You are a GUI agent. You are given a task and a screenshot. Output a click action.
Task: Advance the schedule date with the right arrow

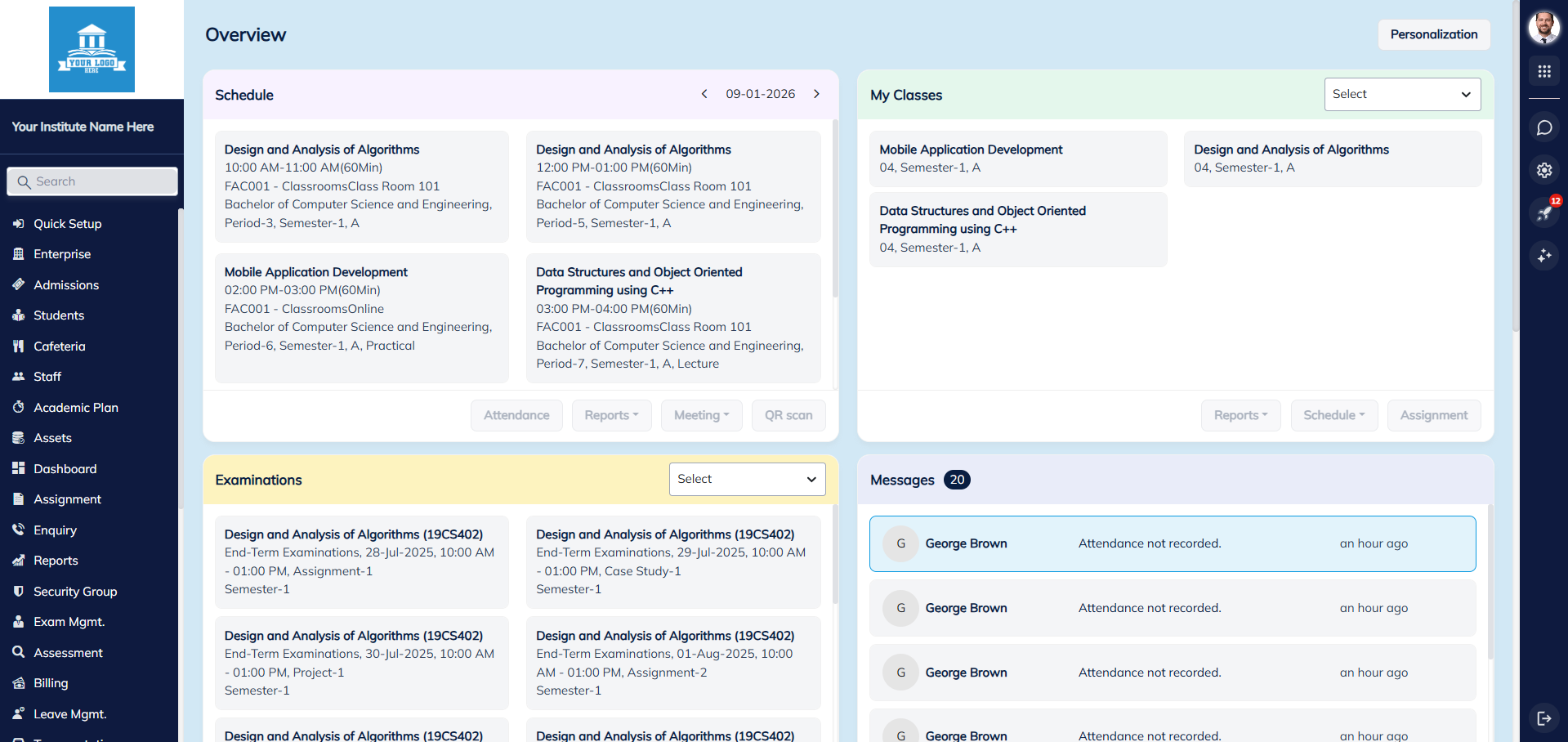[816, 93]
